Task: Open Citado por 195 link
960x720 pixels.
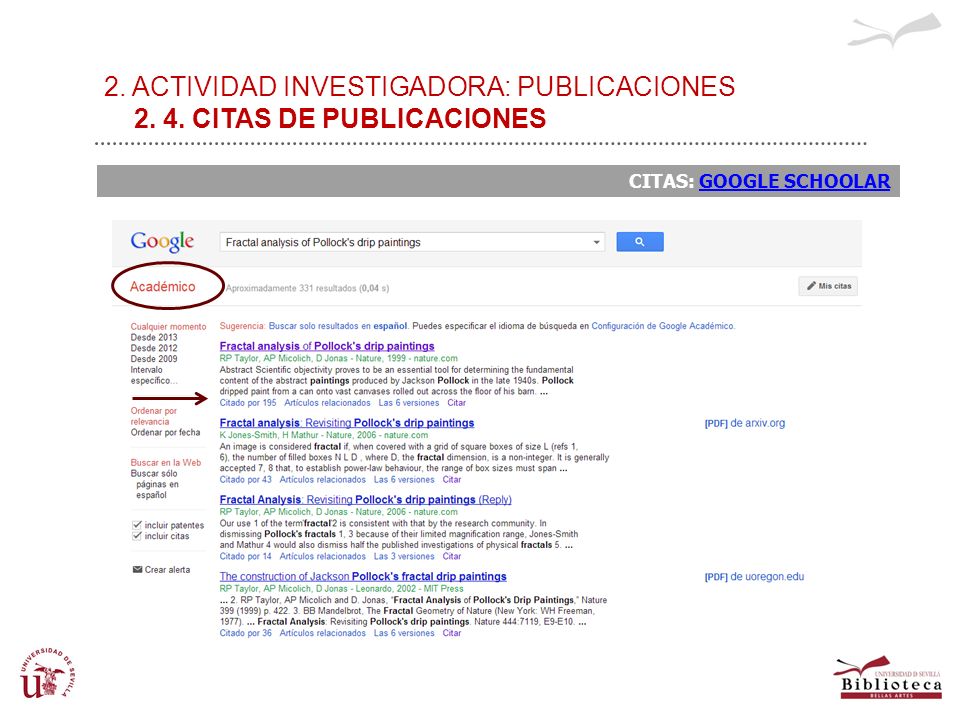Action: pyautogui.click(x=248, y=403)
